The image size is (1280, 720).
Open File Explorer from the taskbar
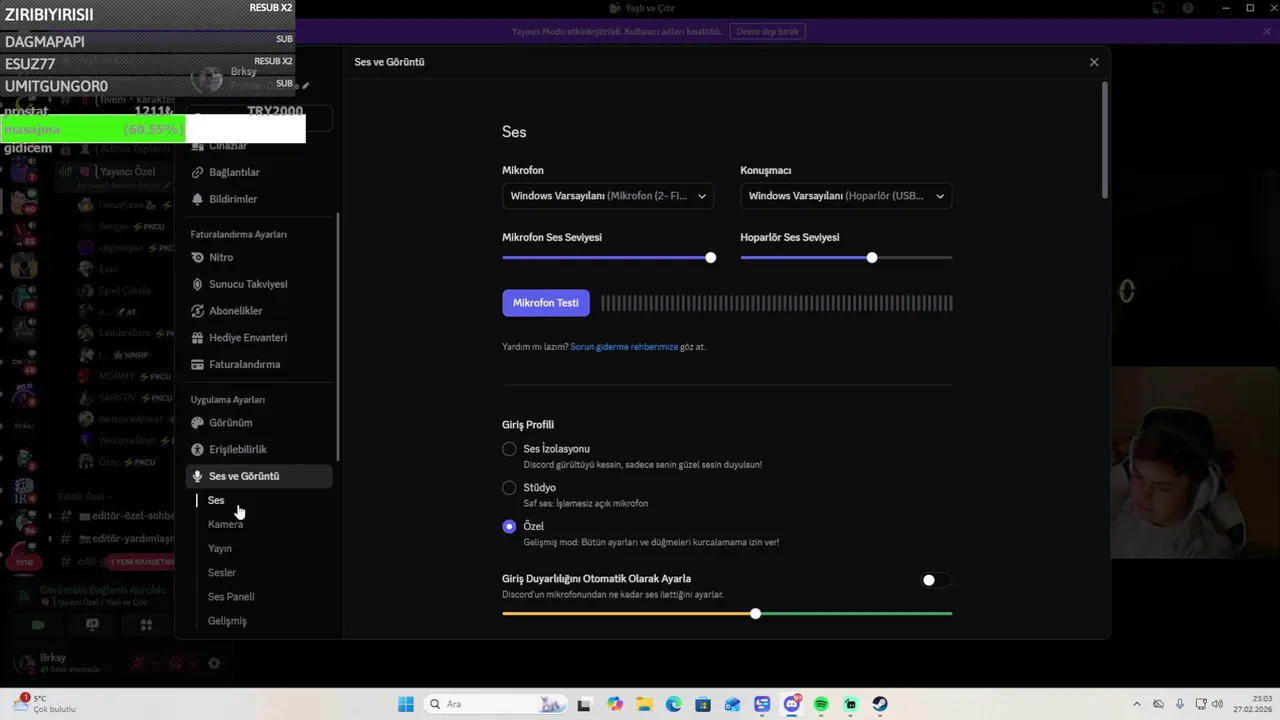pos(643,704)
